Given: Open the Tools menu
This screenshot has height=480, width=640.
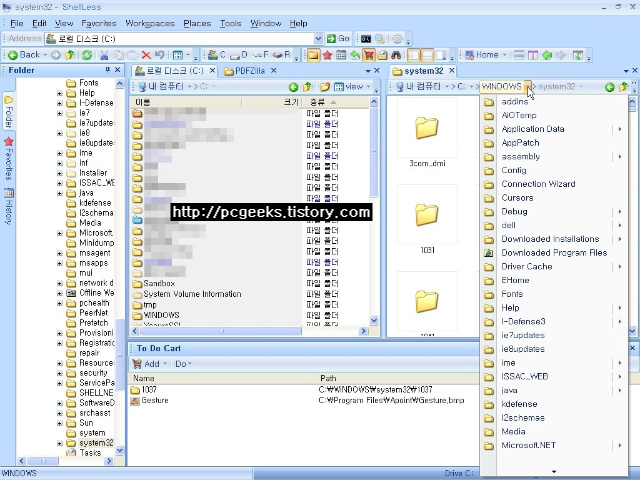Looking at the screenshot, I should (x=231, y=23).
